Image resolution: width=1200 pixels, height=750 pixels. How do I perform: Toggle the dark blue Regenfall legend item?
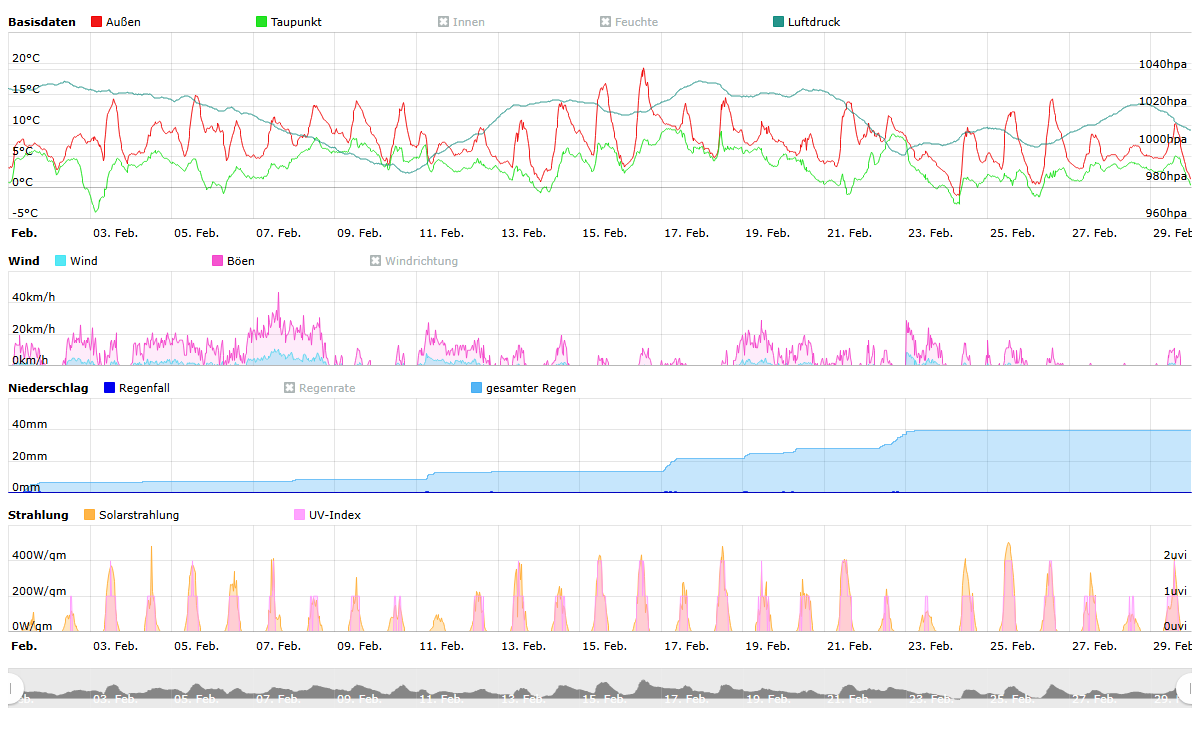pos(110,388)
